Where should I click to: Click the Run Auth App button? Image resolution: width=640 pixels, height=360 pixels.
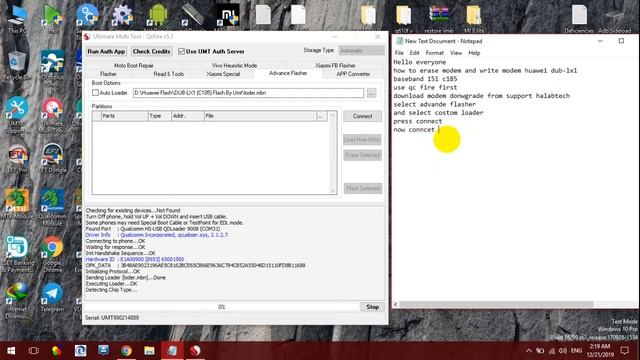(x=106, y=51)
